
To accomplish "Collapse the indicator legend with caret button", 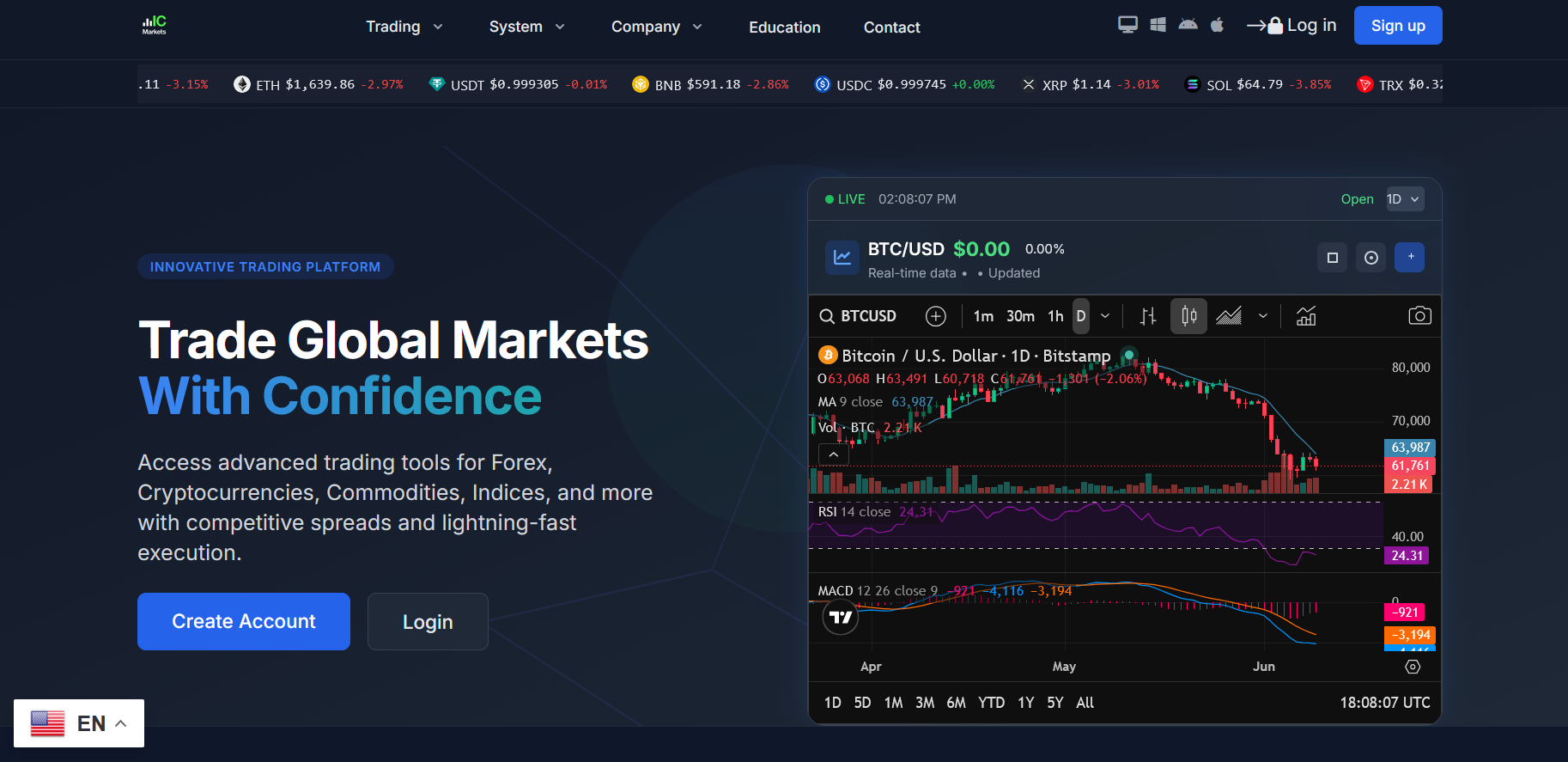I will point(834,454).
